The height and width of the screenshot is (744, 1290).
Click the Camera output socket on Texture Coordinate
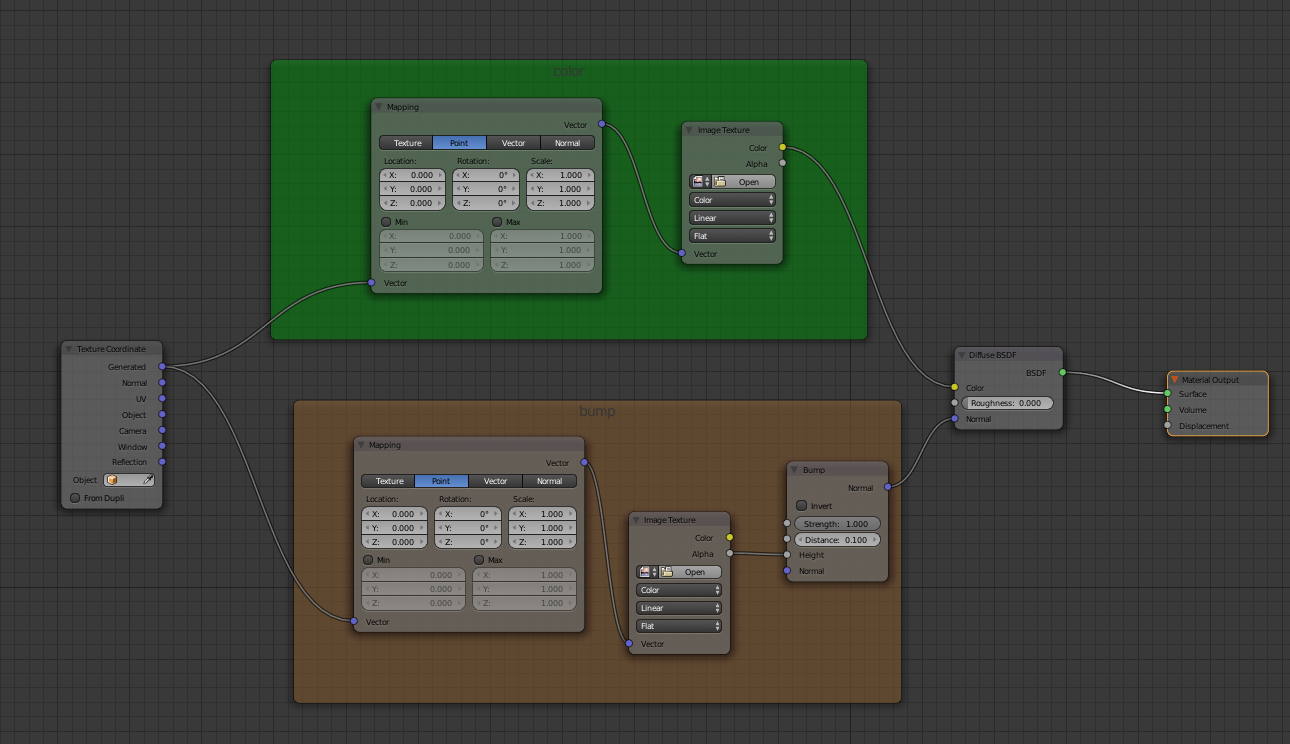(162, 431)
